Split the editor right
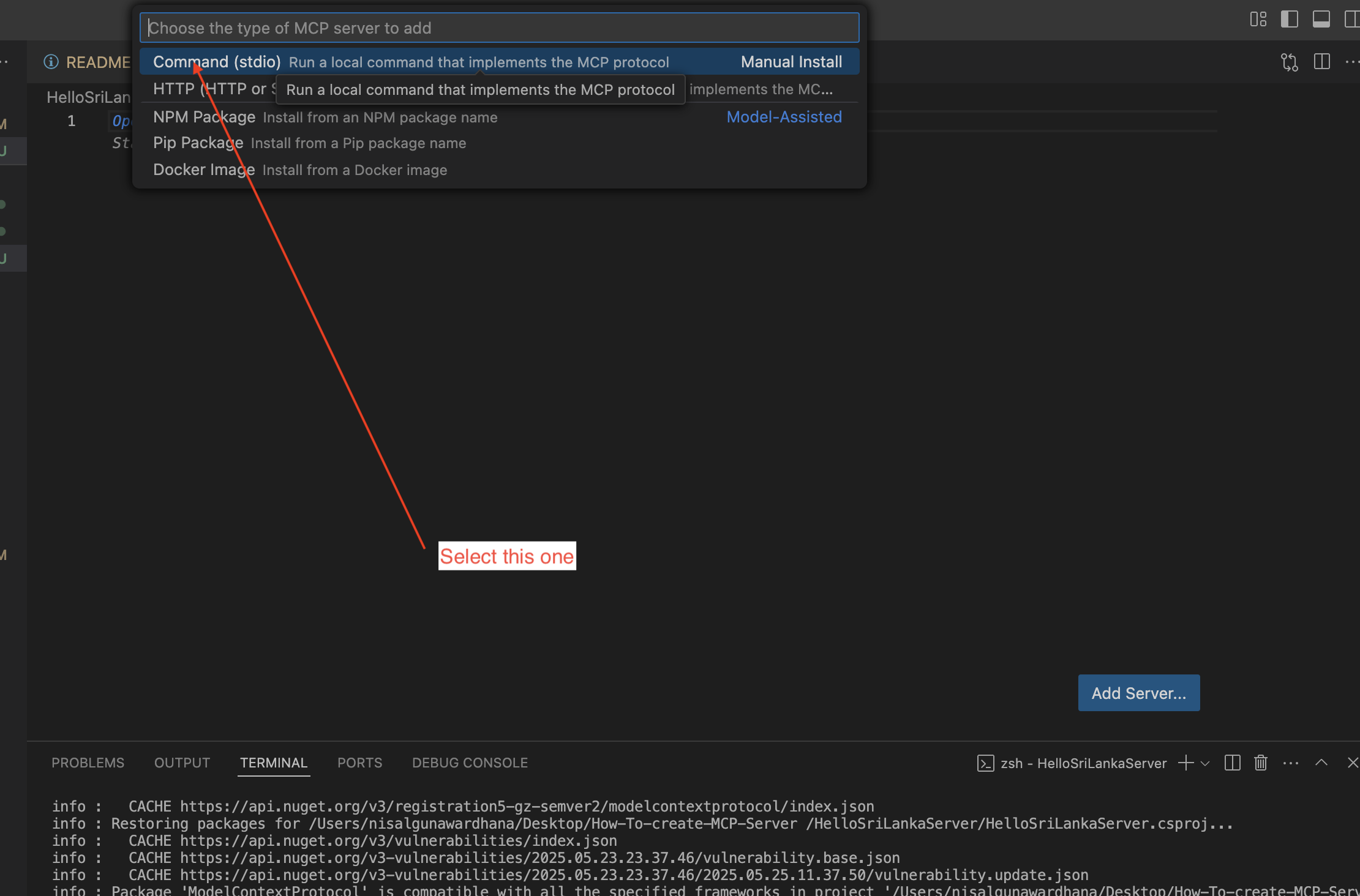This screenshot has width=1360, height=896. pos(1321,62)
